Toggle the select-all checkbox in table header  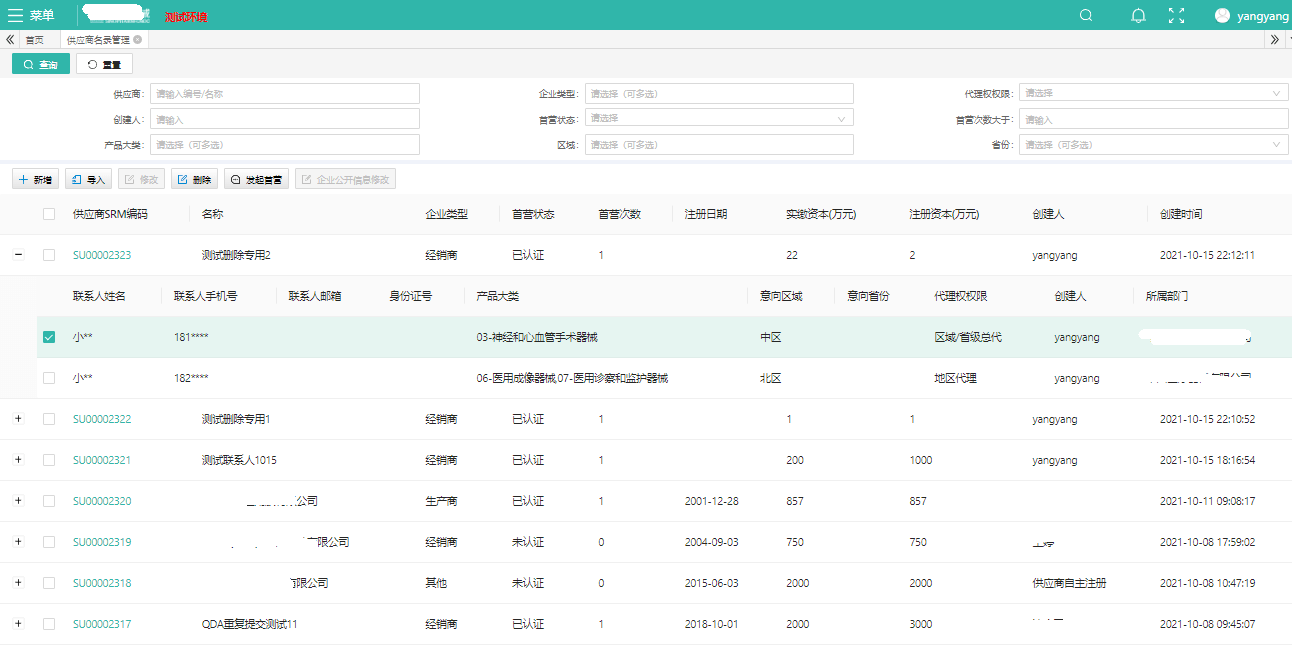49,214
